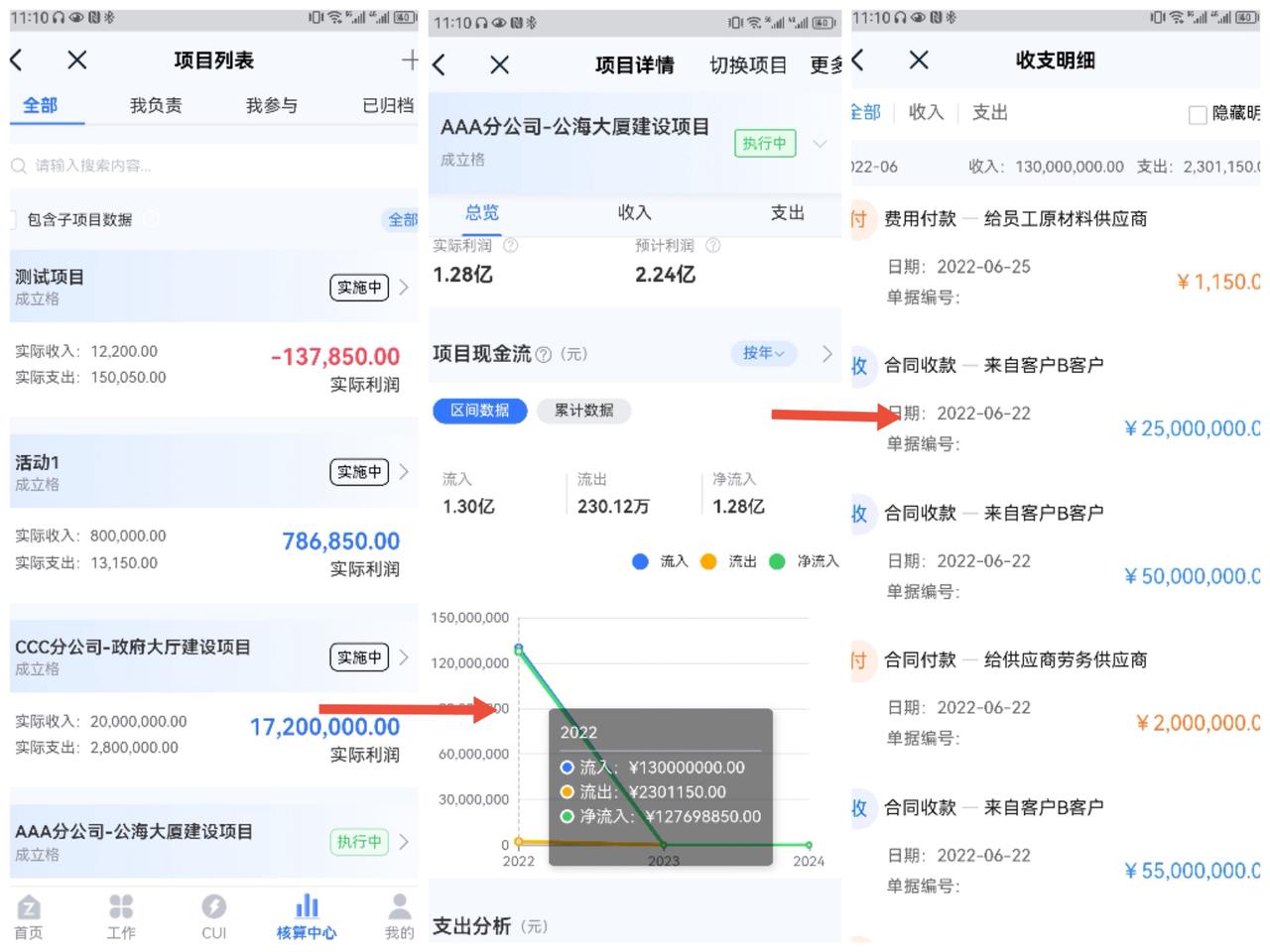Screen dimensions: 1270x952
Task: Open the 工作 work tab icon
Action: point(121,906)
